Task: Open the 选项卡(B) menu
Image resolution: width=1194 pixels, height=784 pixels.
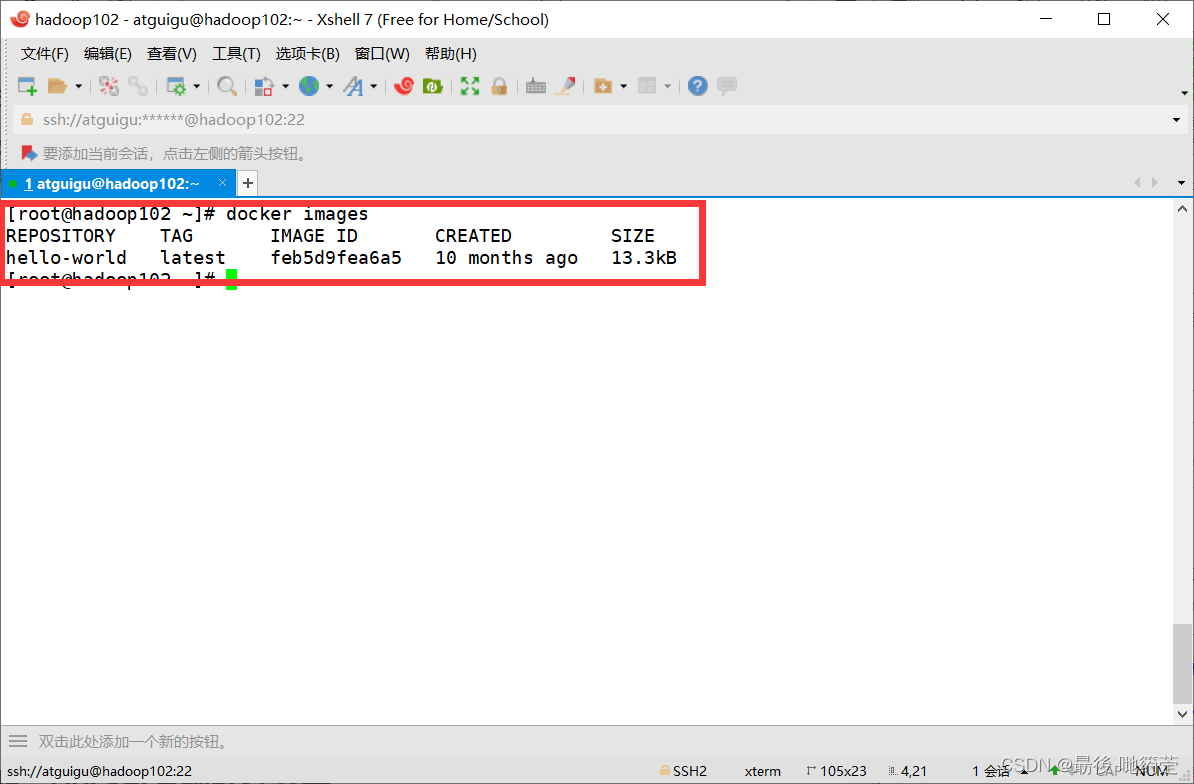Action: [308, 54]
